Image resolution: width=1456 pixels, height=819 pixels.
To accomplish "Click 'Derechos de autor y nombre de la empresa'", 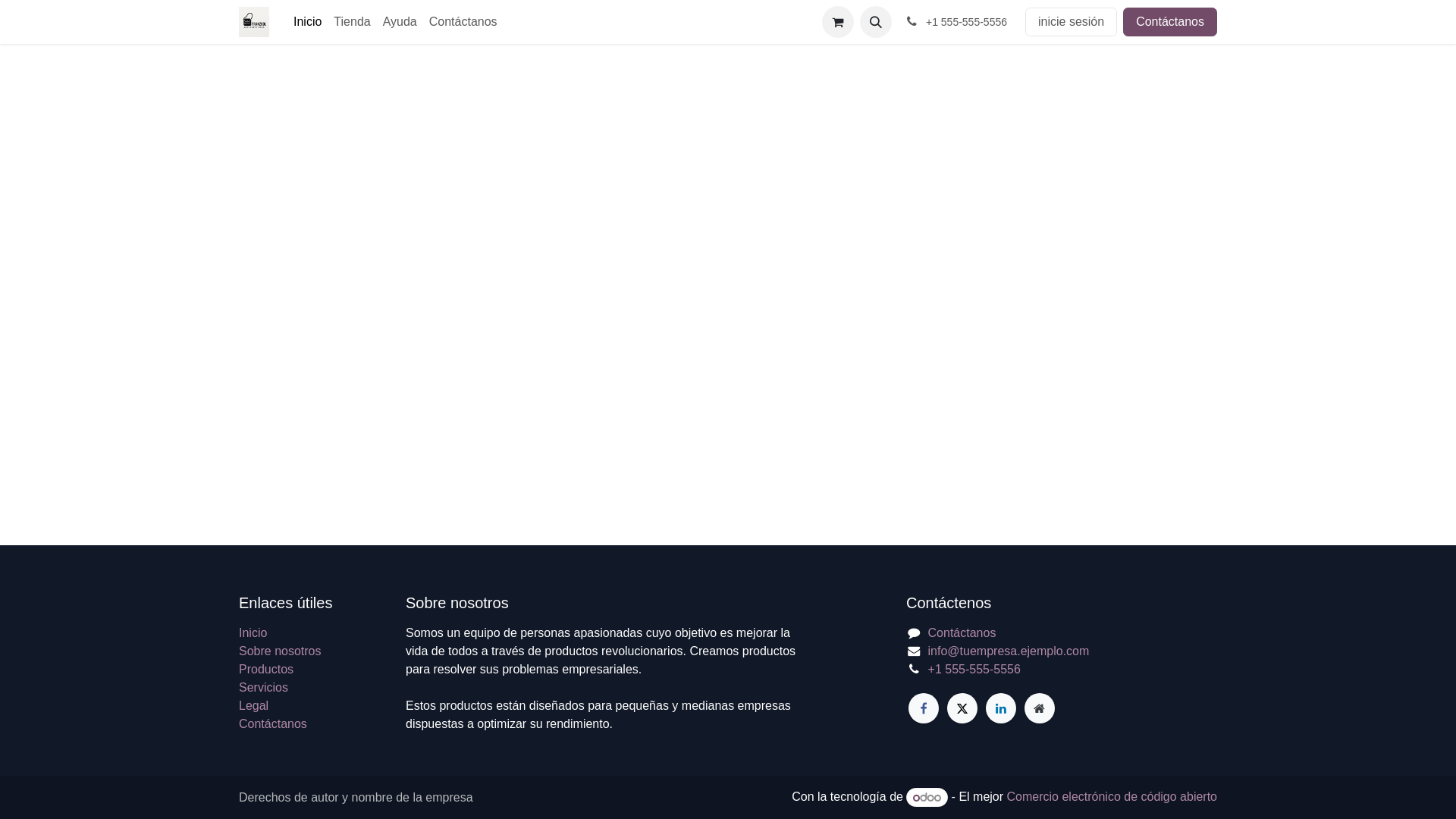I will click(356, 797).
